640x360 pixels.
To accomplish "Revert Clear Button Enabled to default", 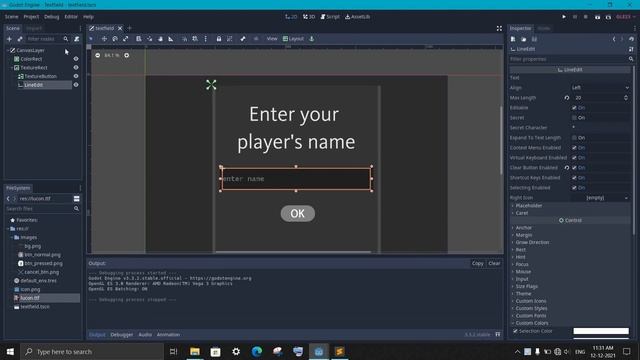I will 567,167.
